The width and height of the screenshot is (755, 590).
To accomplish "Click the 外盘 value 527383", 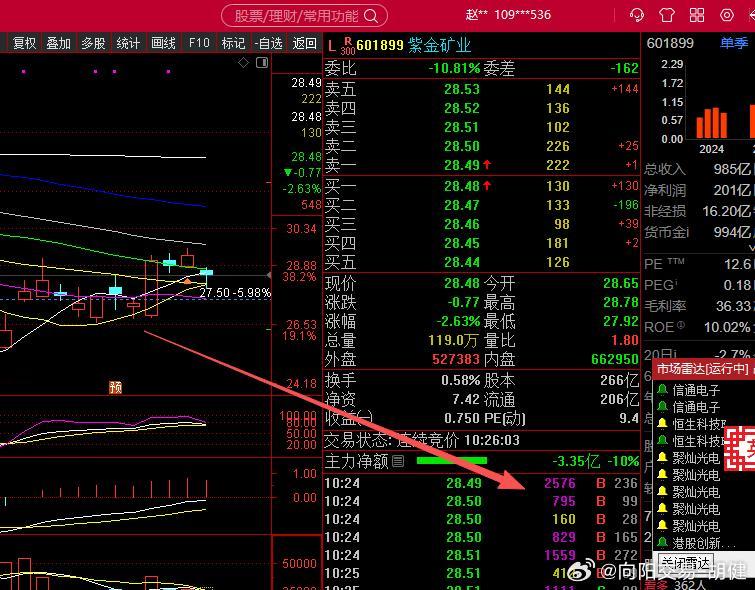I will coord(456,359).
